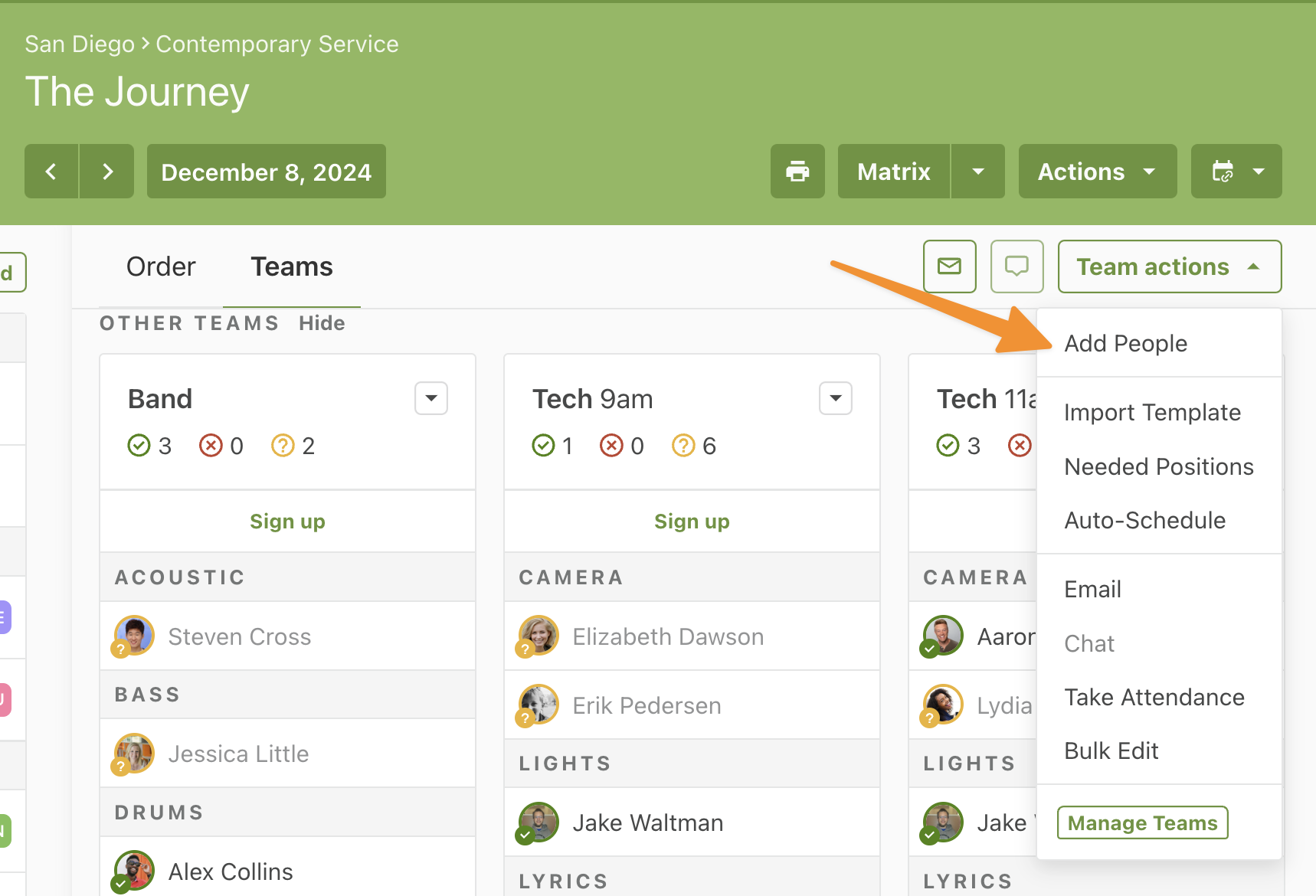Sign up for the Band team
Viewport: 1316px width, 896px height.
287,522
